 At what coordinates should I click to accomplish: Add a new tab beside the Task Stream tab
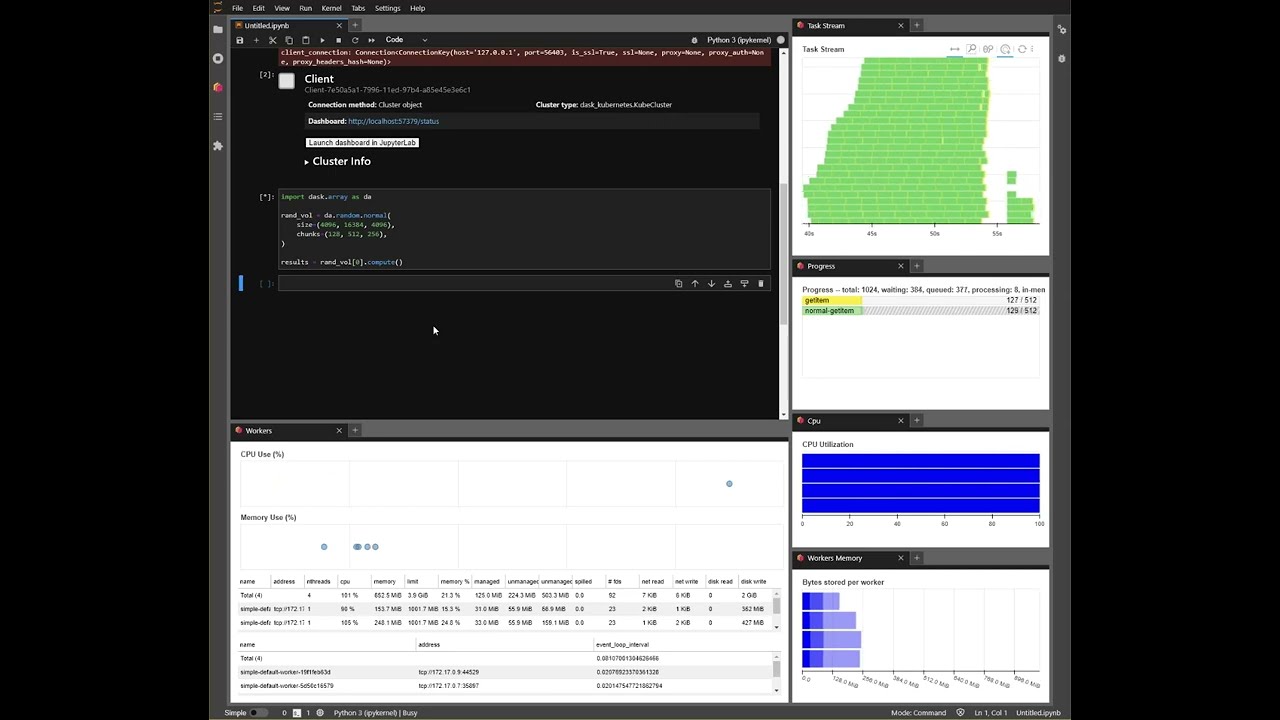[x=916, y=25]
